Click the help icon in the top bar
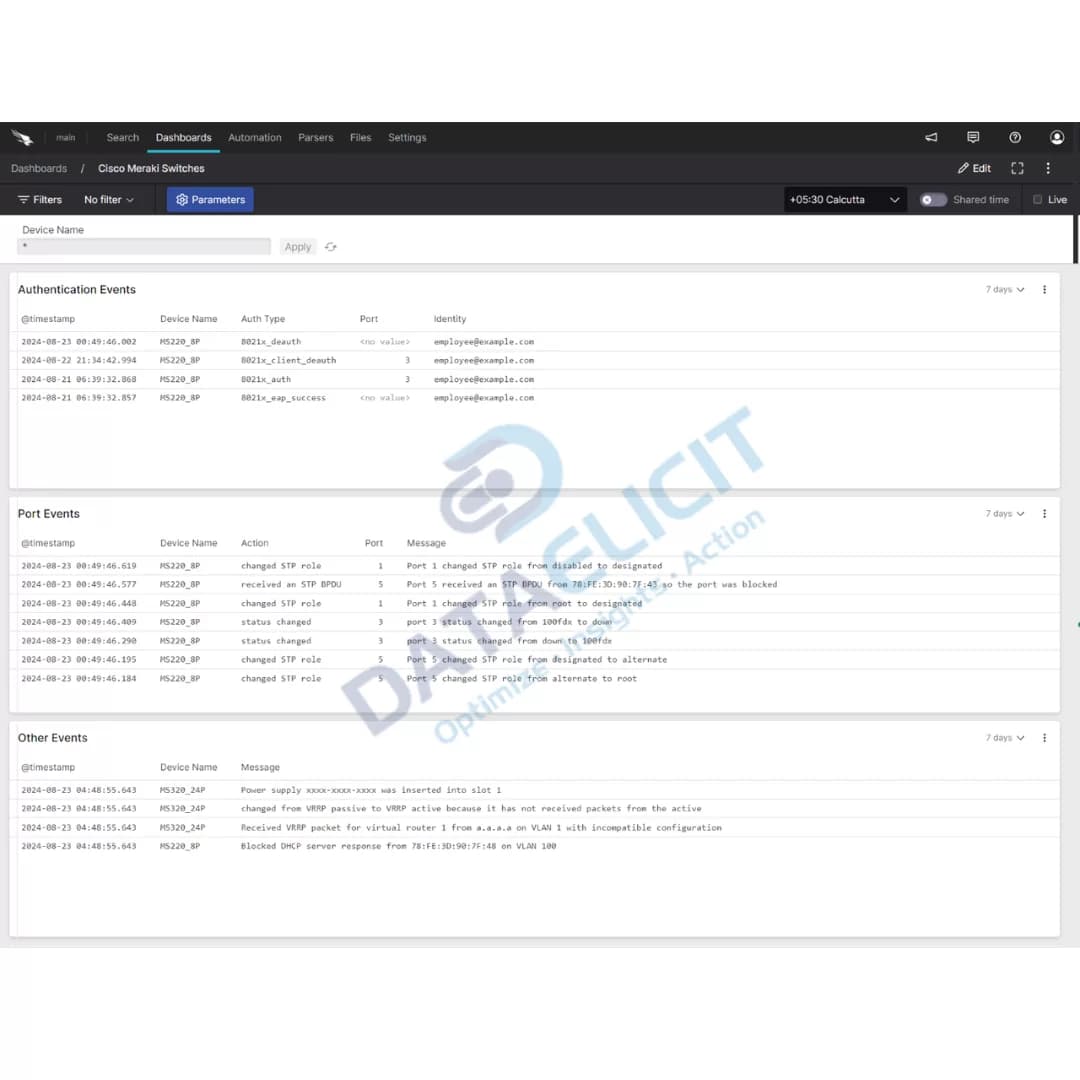Image resolution: width=1080 pixels, height=1080 pixels. click(1014, 137)
